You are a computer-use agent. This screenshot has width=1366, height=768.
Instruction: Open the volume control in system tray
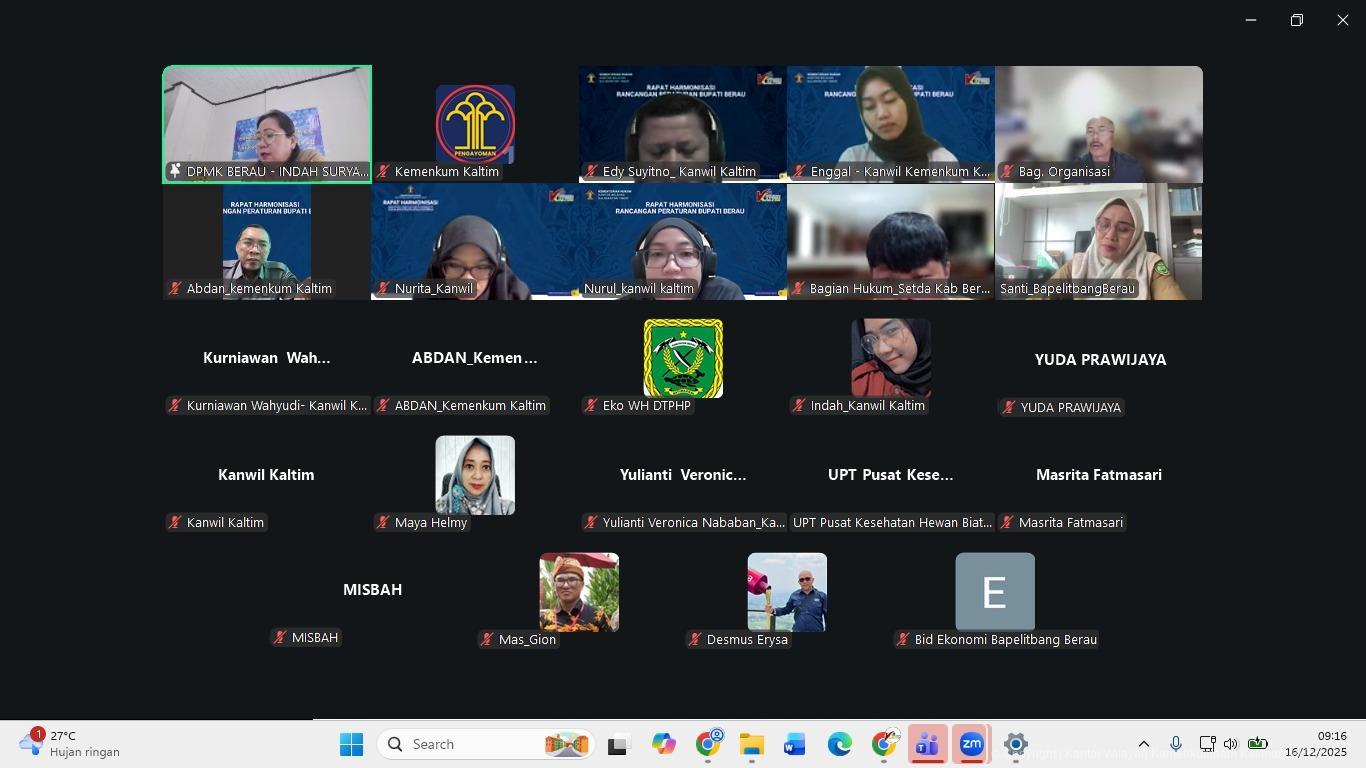click(1231, 744)
